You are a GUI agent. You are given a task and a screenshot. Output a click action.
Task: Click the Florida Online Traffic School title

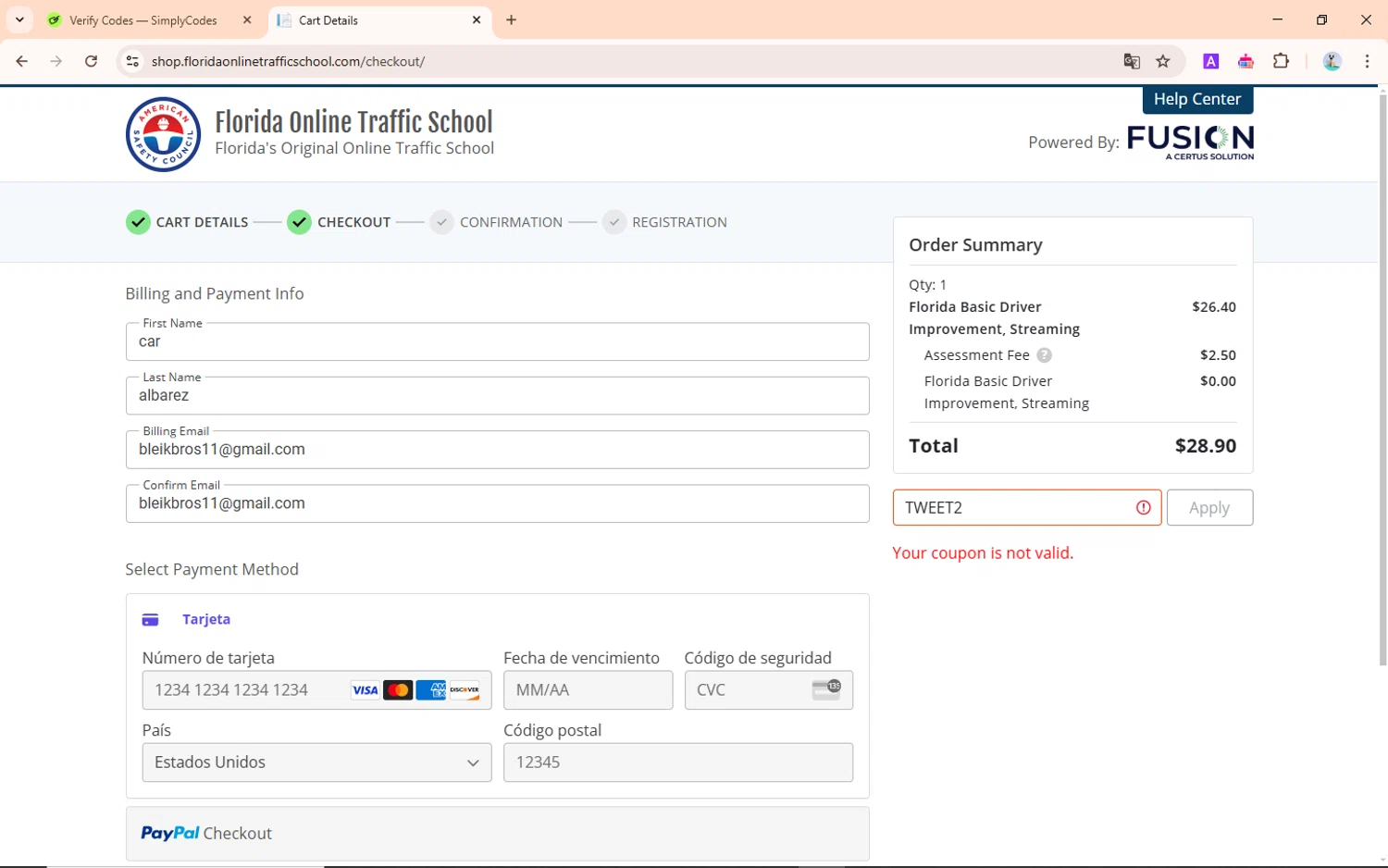(353, 122)
